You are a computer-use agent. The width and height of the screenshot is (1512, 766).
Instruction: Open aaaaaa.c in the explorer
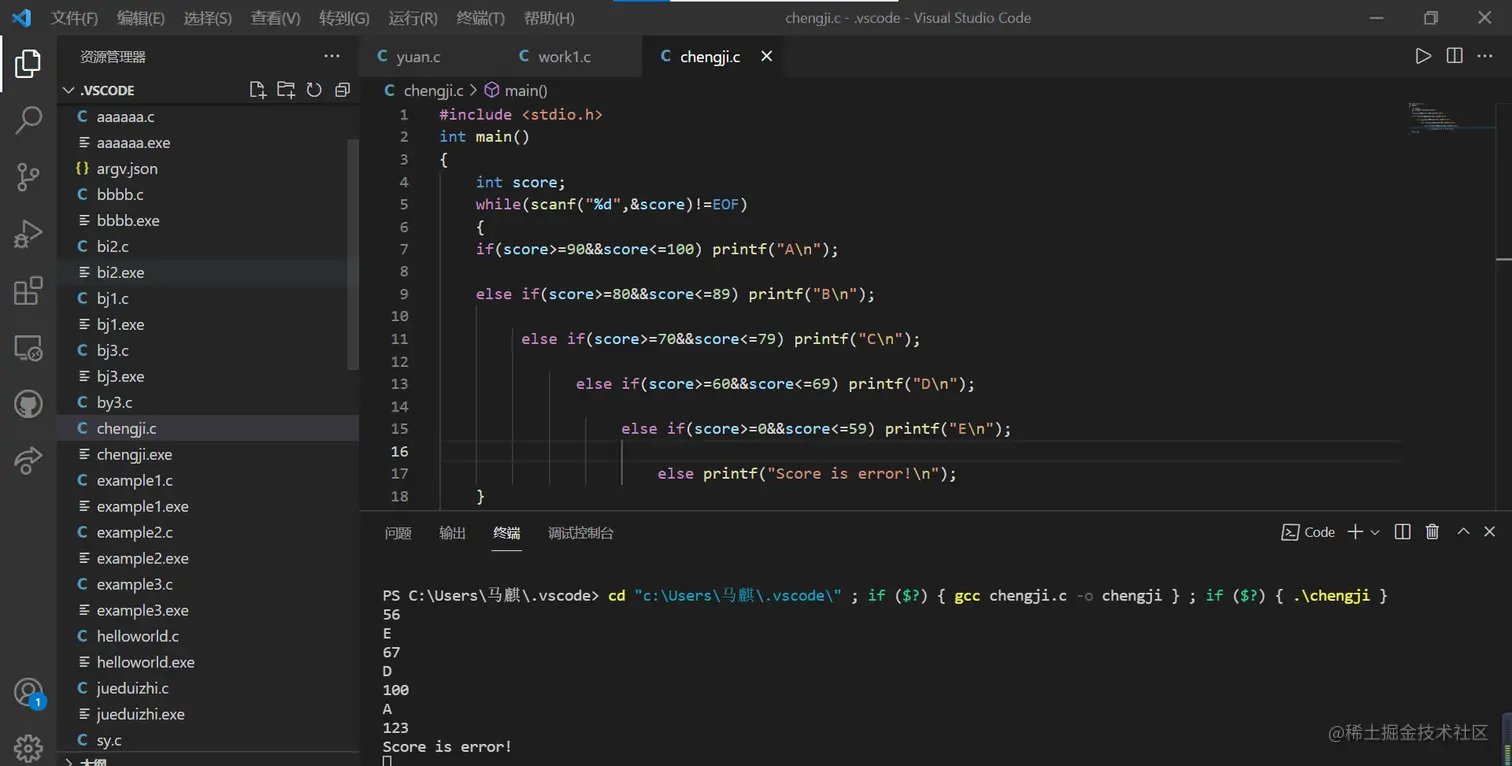coord(208,117)
